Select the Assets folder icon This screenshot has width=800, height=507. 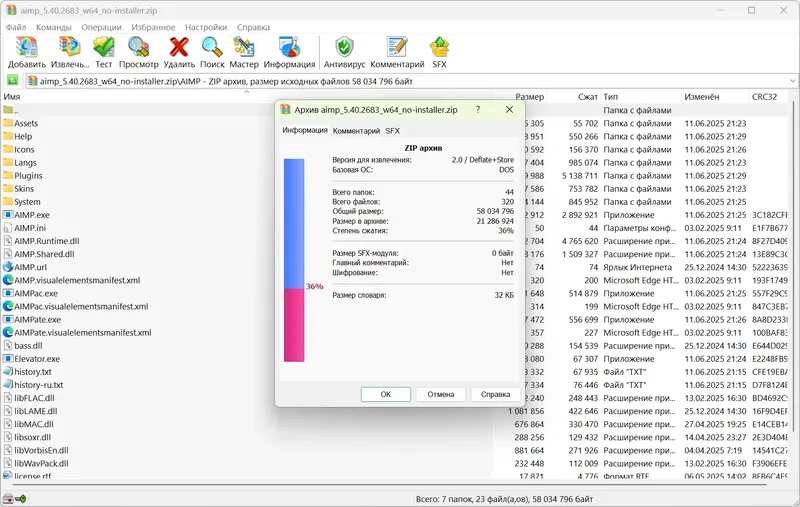click(x=8, y=123)
